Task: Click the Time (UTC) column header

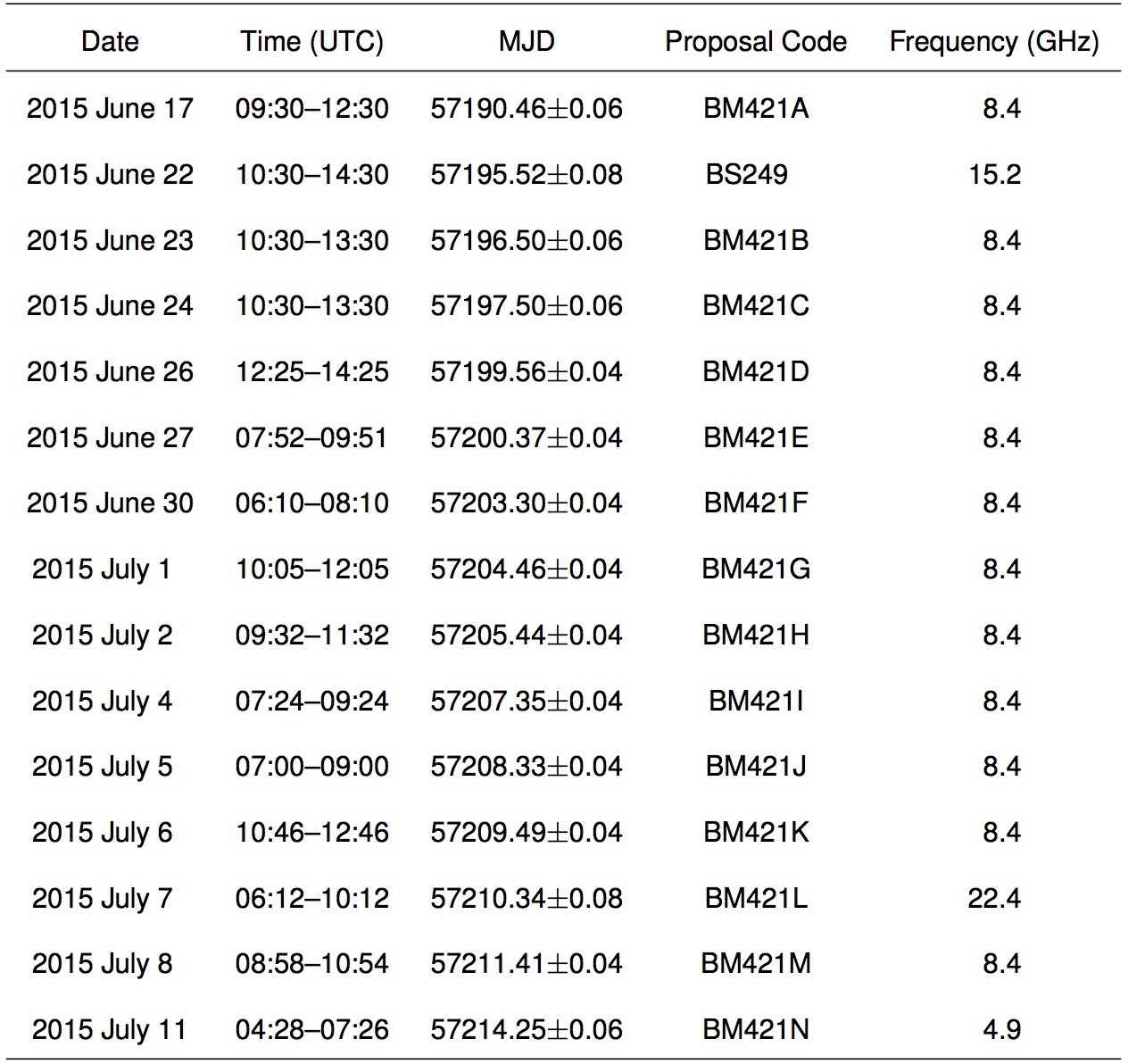Action: [311, 42]
